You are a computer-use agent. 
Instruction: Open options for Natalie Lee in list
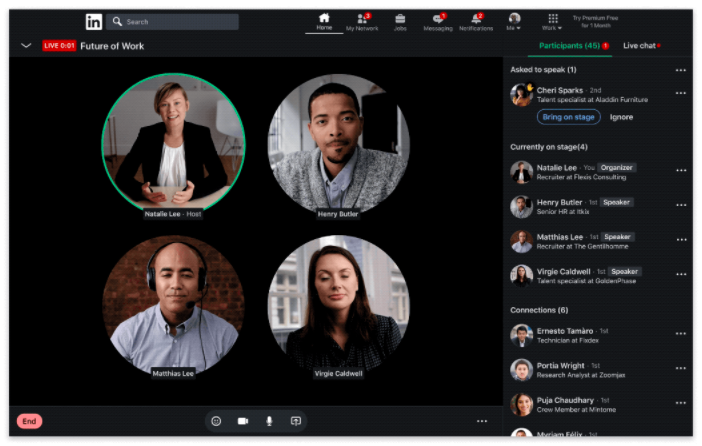click(681, 171)
